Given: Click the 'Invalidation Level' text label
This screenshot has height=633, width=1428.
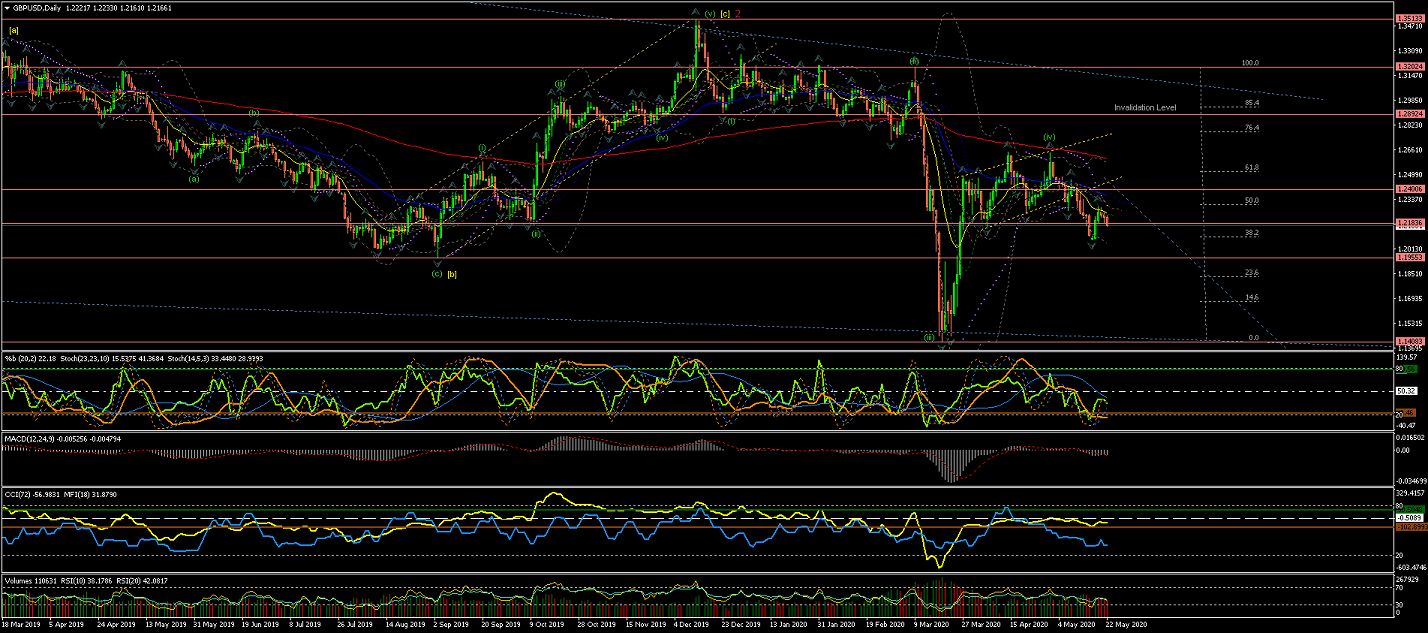Looking at the screenshot, I should coord(1145,107).
